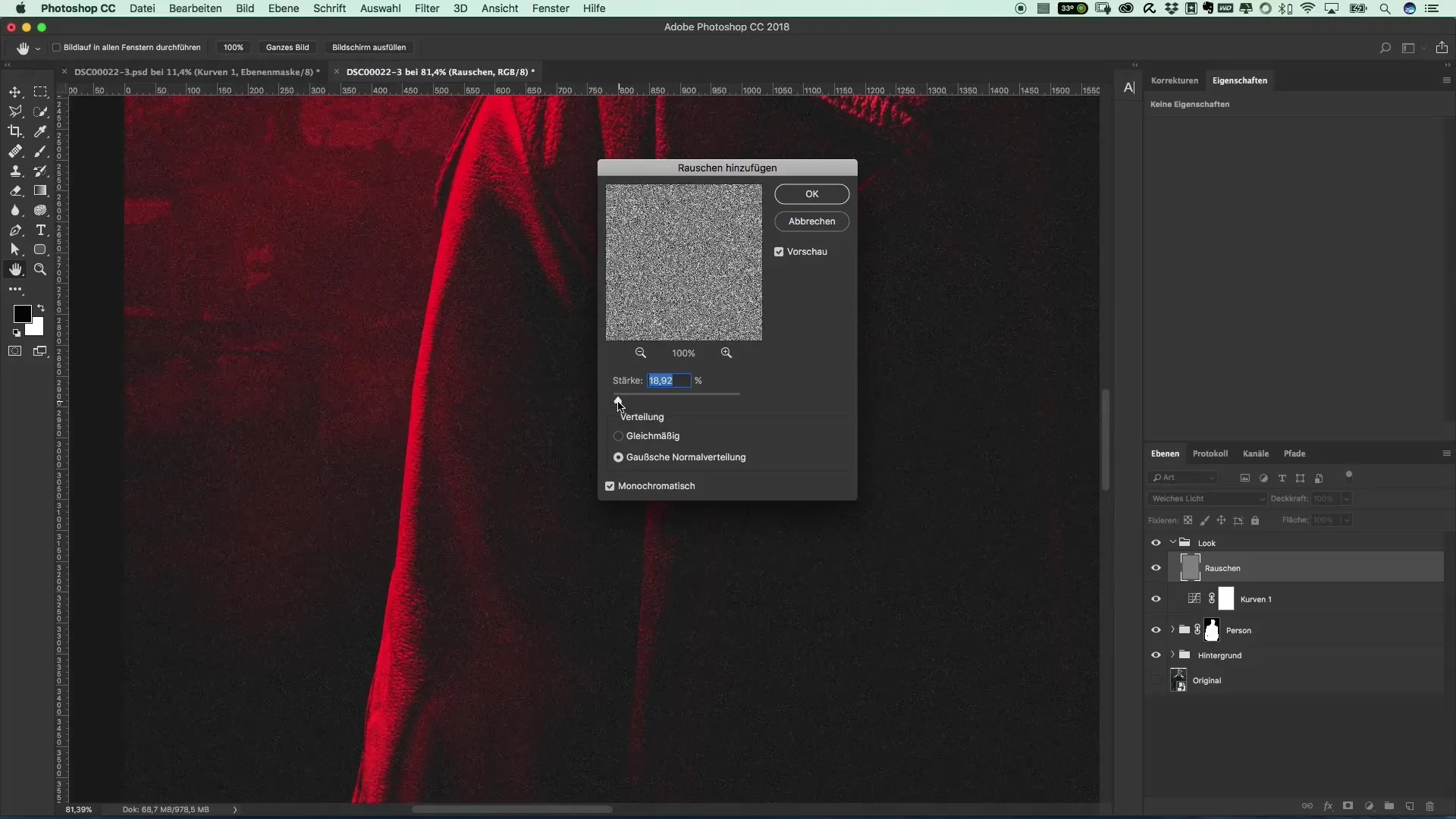The width and height of the screenshot is (1456, 819).
Task: Show the Original layer
Action: pyautogui.click(x=1156, y=680)
